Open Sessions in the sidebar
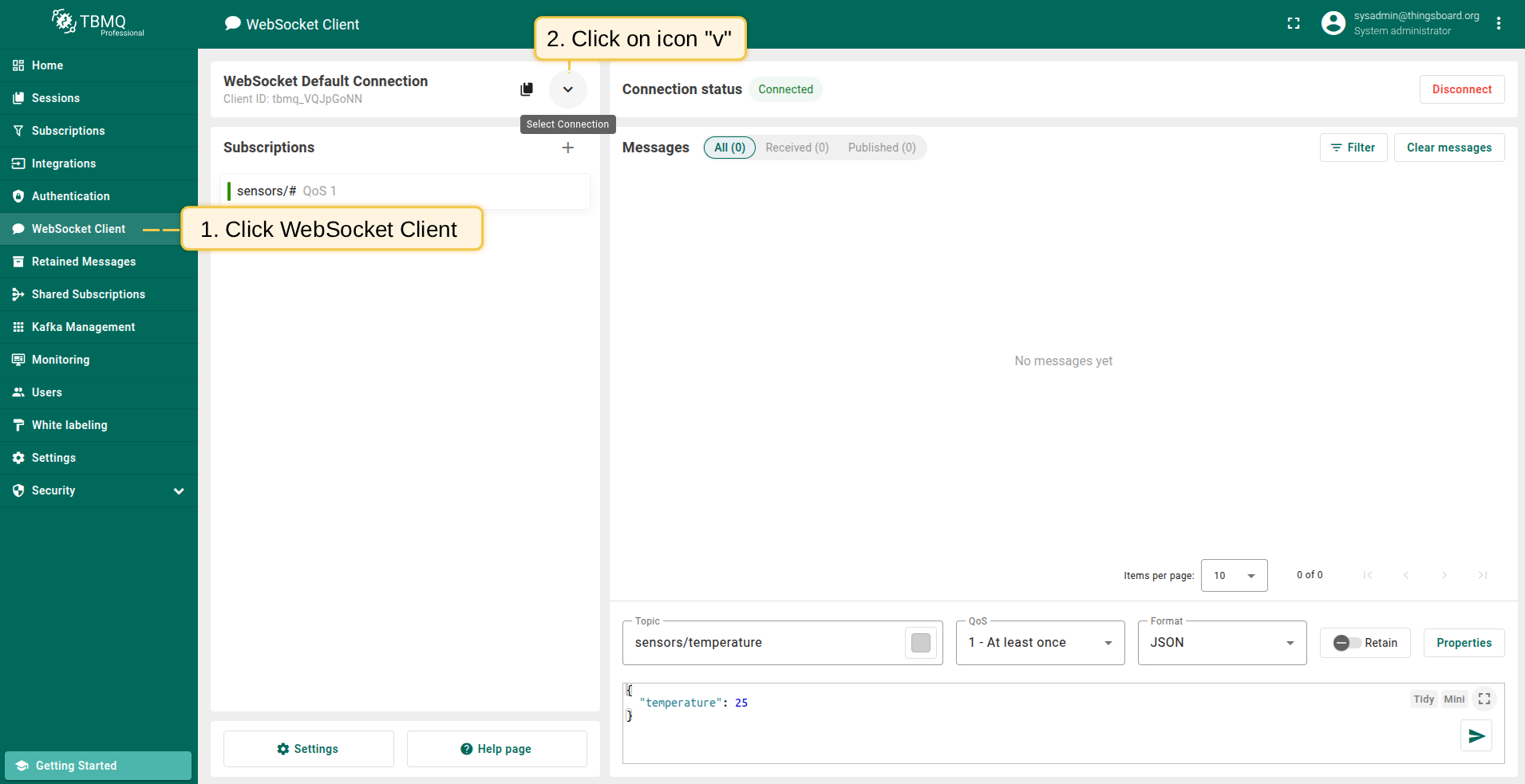Screen dimensions: 1525x784 click(x=56, y=98)
